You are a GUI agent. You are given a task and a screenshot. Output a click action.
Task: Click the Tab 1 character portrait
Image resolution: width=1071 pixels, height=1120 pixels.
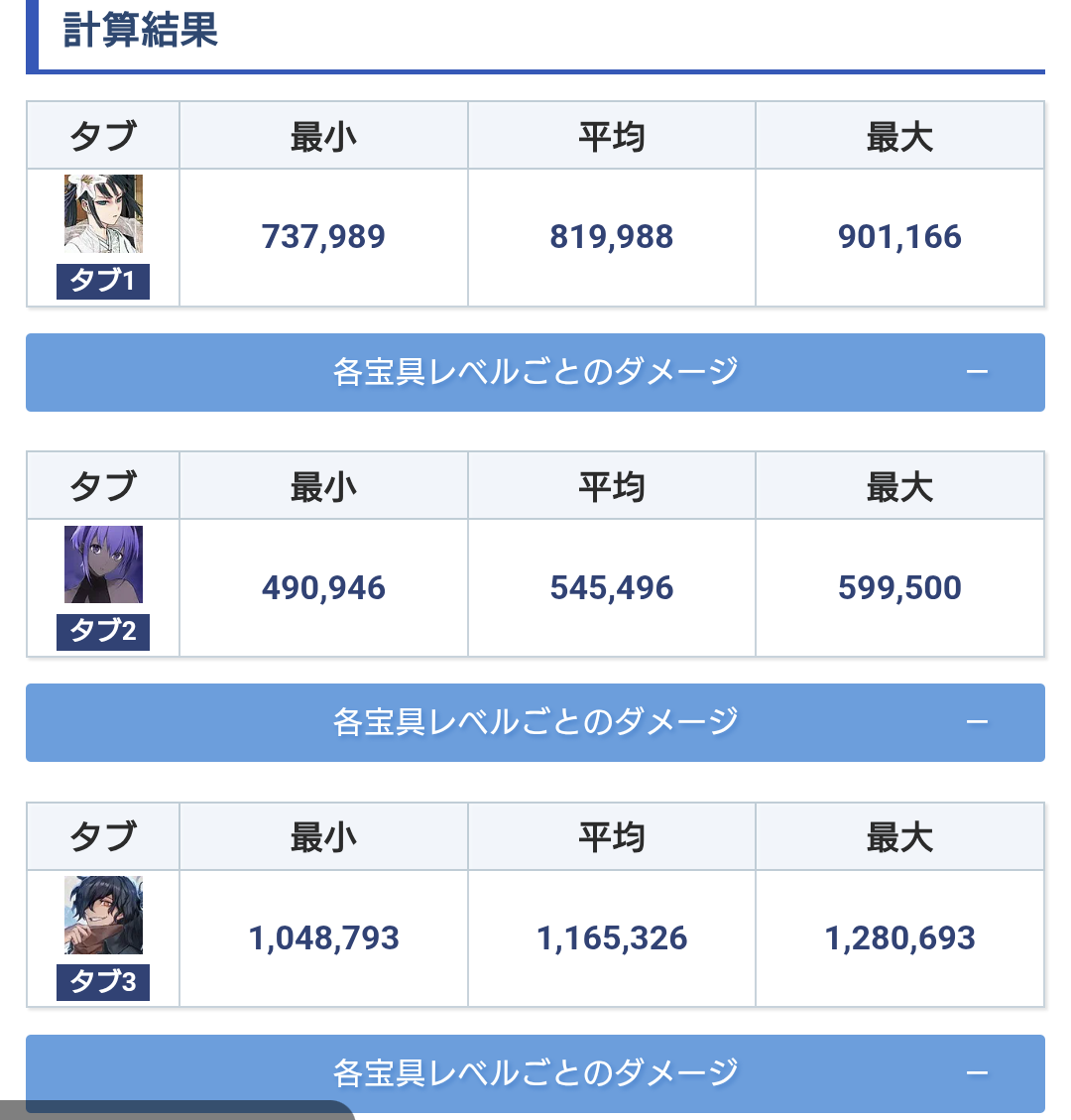[x=103, y=213]
